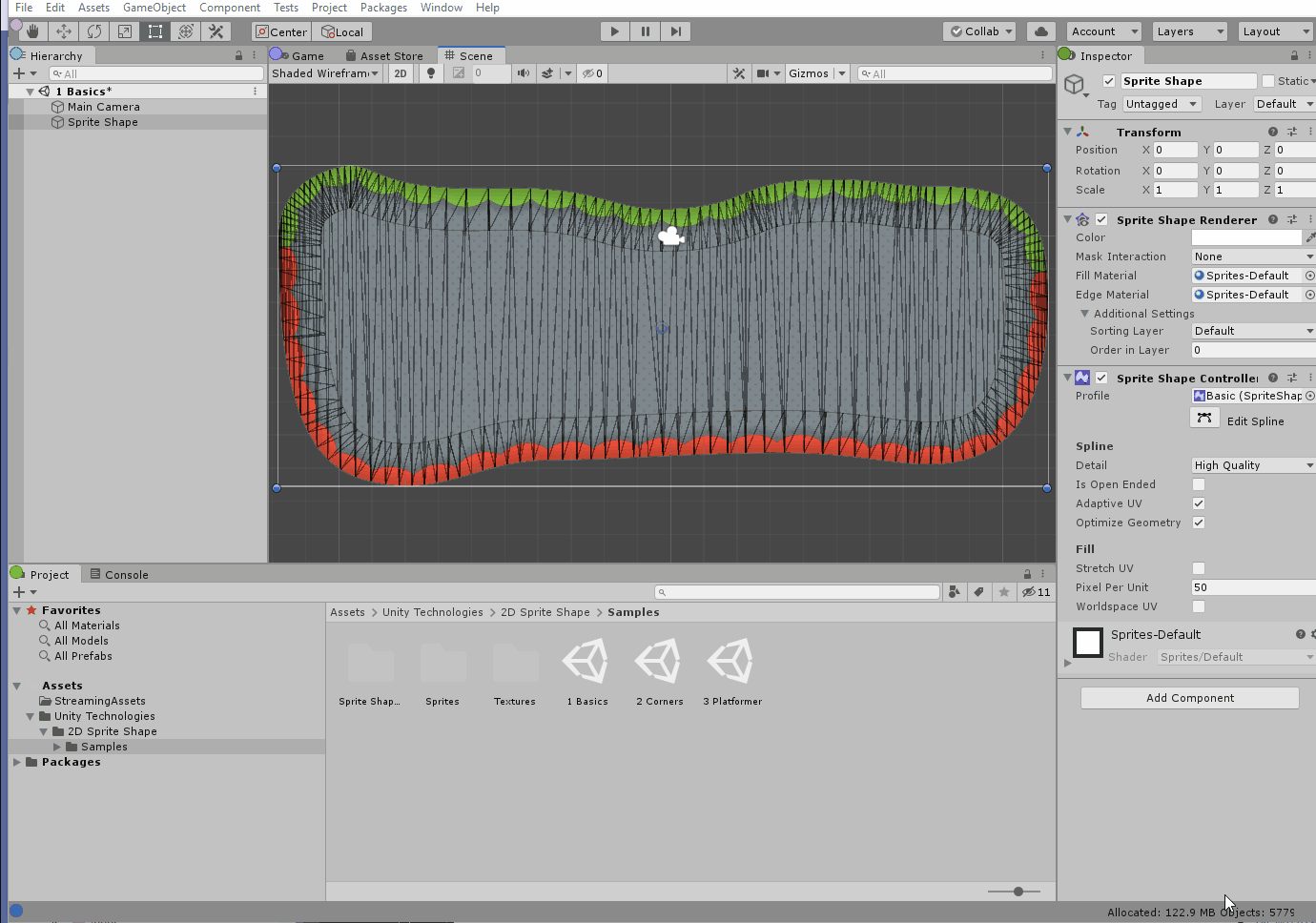The image size is (1316, 923).
Task: Toggle scene audio with the speaker icon
Action: 523,72
